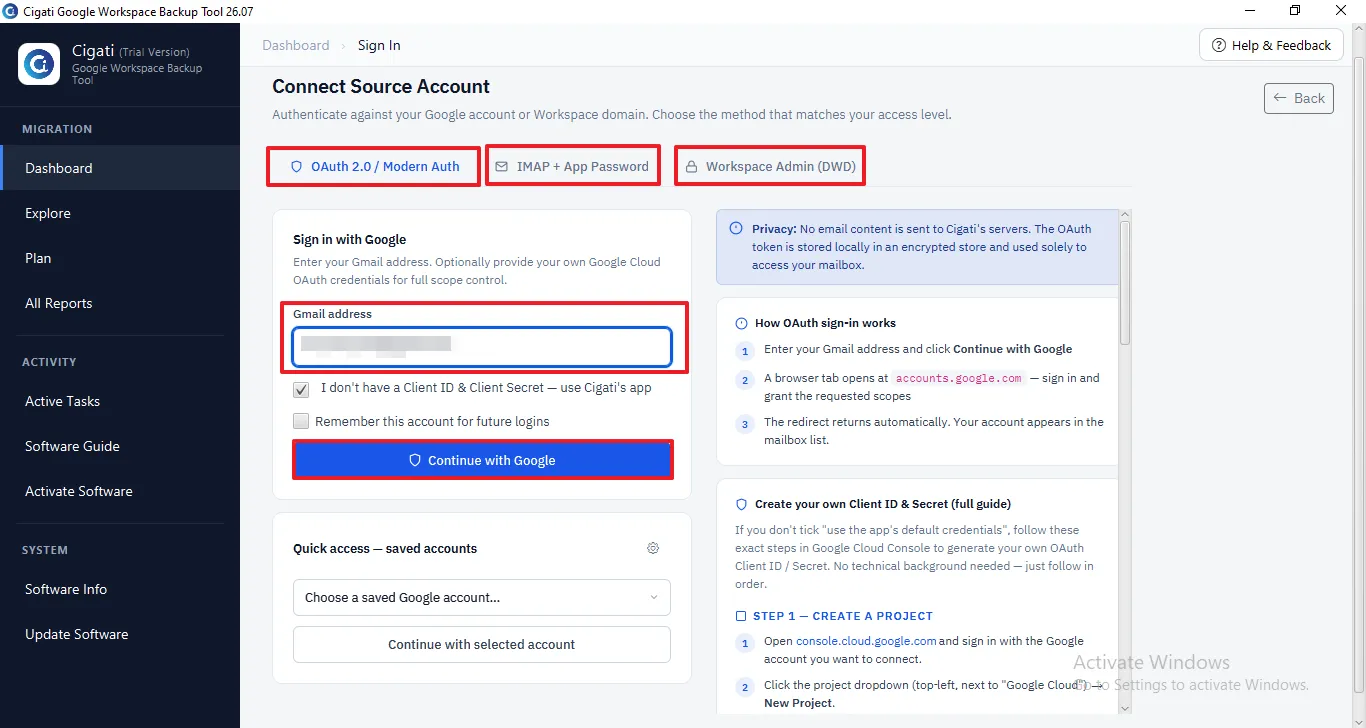The image size is (1366, 728).
Task: Click the accounts.google.com code link
Action: pyautogui.click(x=959, y=378)
